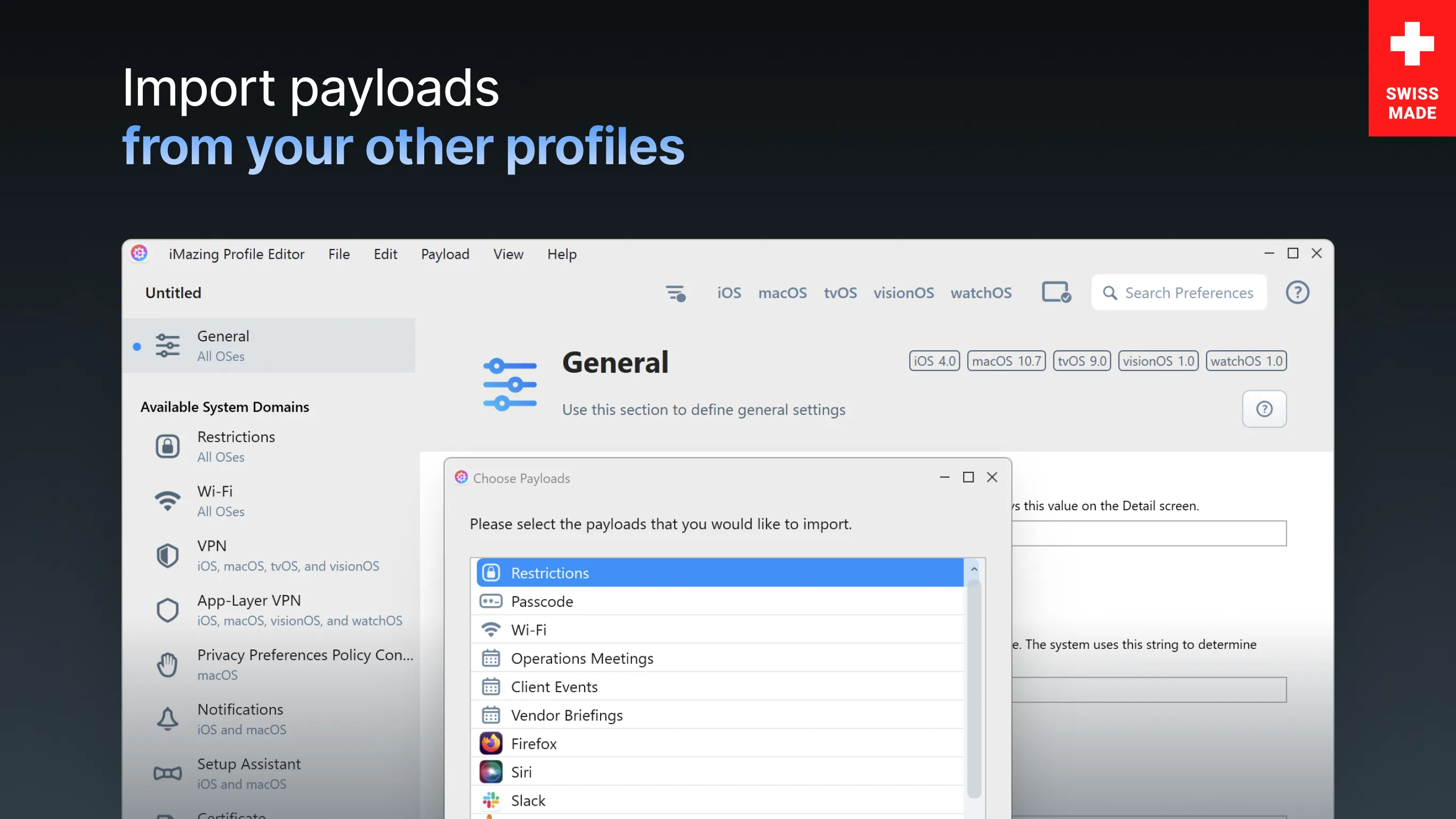Click Client Events calendar icon
The image size is (1456, 819).
point(491,686)
